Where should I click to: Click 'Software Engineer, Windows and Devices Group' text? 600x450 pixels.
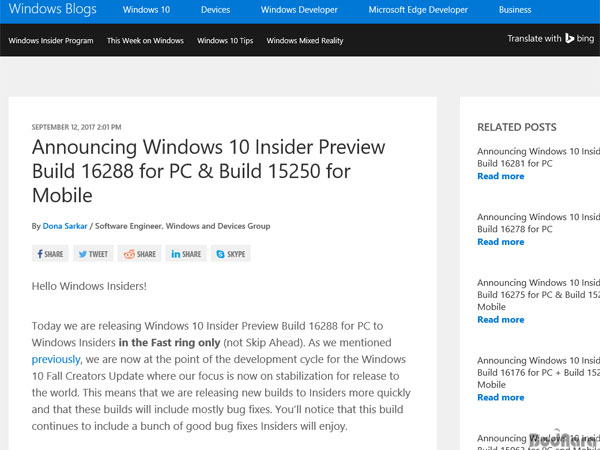pyautogui.click(x=183, y=226)
